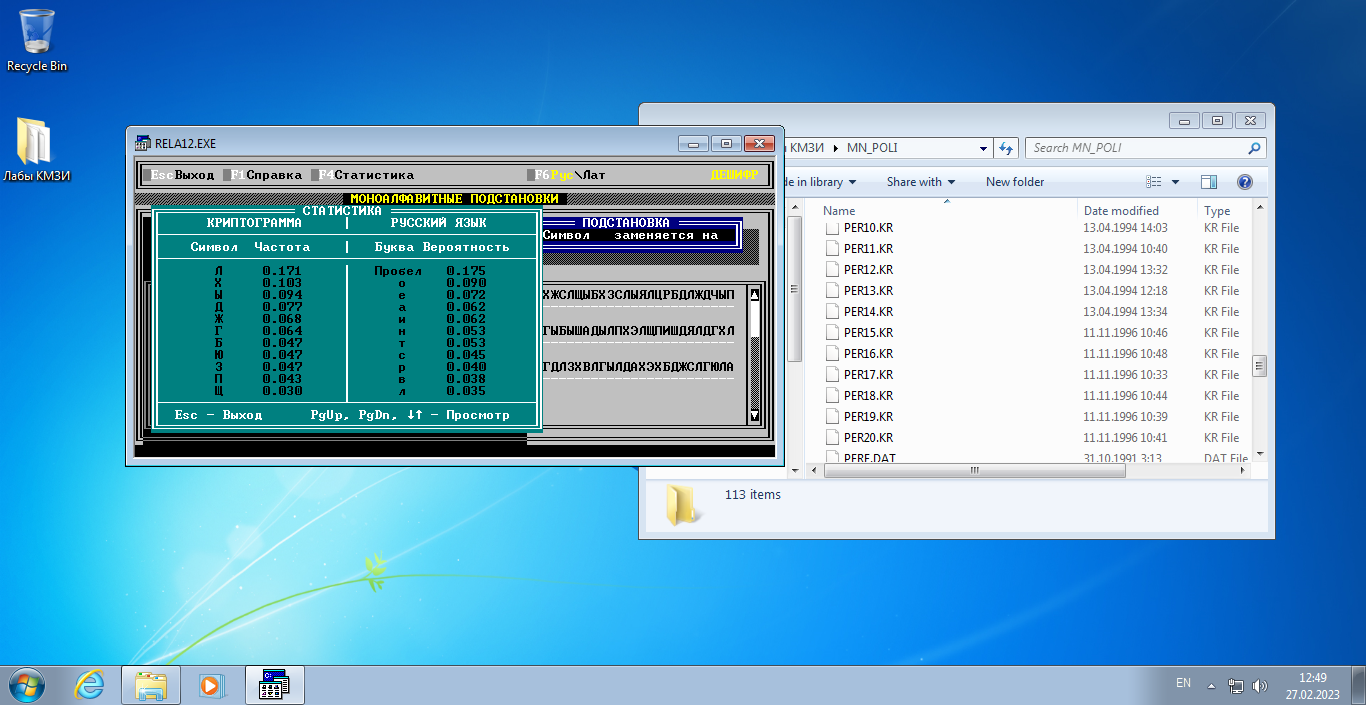Click frequency value 0.030
The height and width of the screenshot is (705, 1366).
pyautogui.click(x=282, y=391)
